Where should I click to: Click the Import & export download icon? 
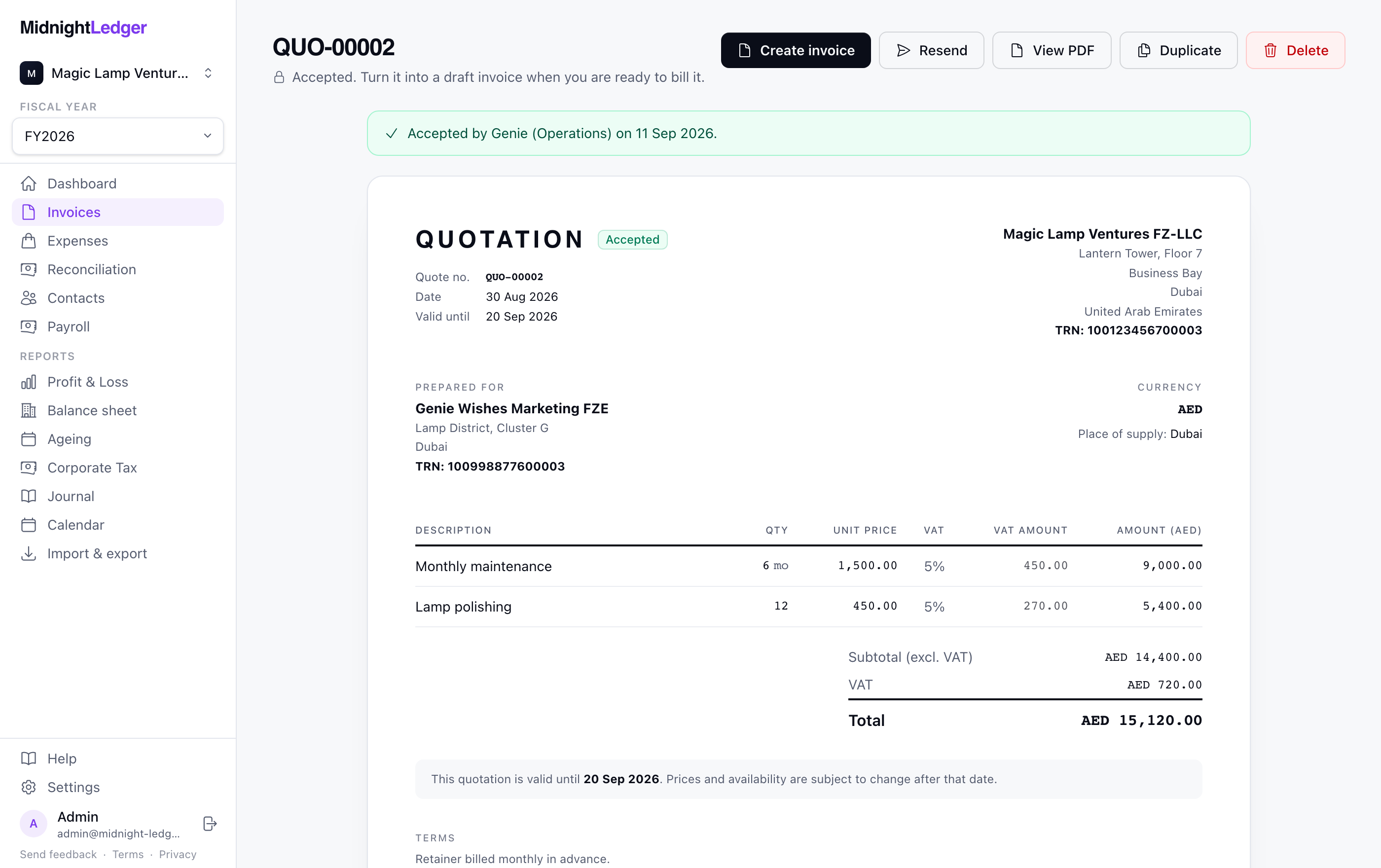[29, 554]
